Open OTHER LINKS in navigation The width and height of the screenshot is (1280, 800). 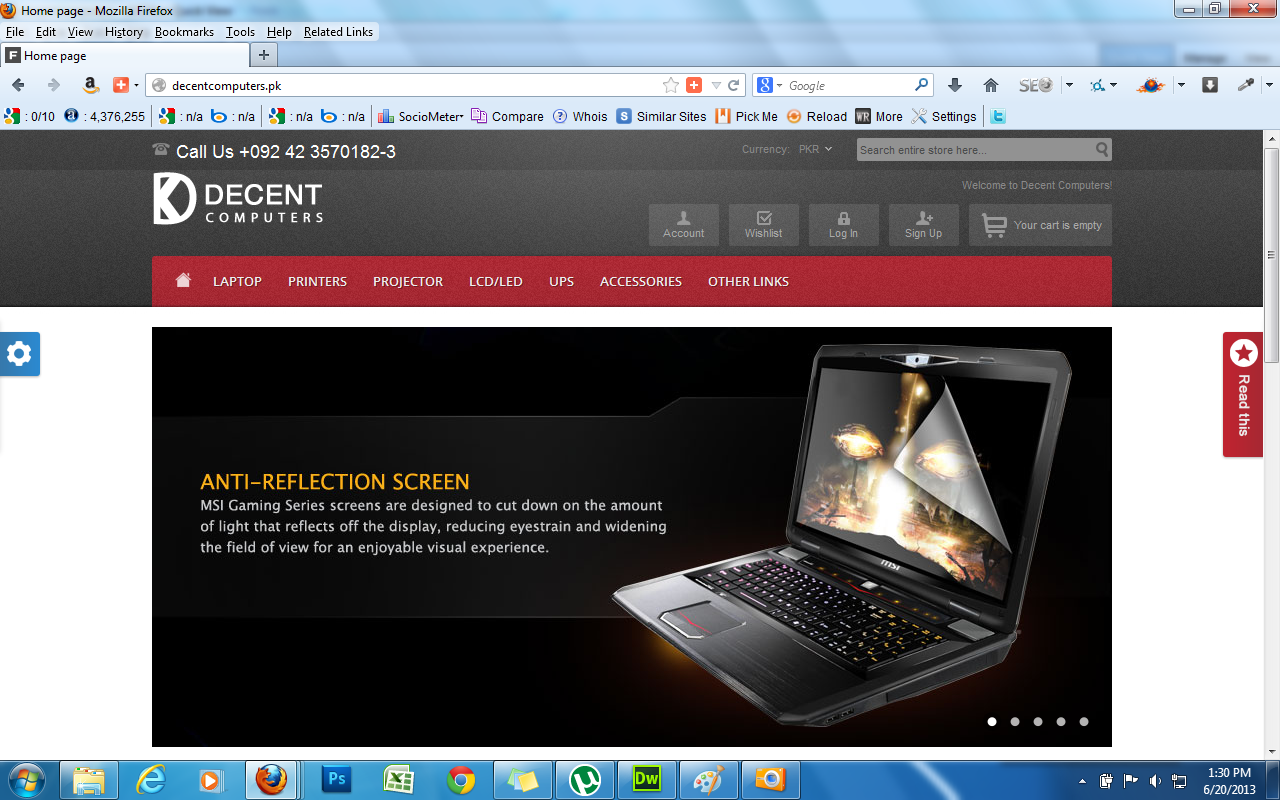(x=748, y=281)
